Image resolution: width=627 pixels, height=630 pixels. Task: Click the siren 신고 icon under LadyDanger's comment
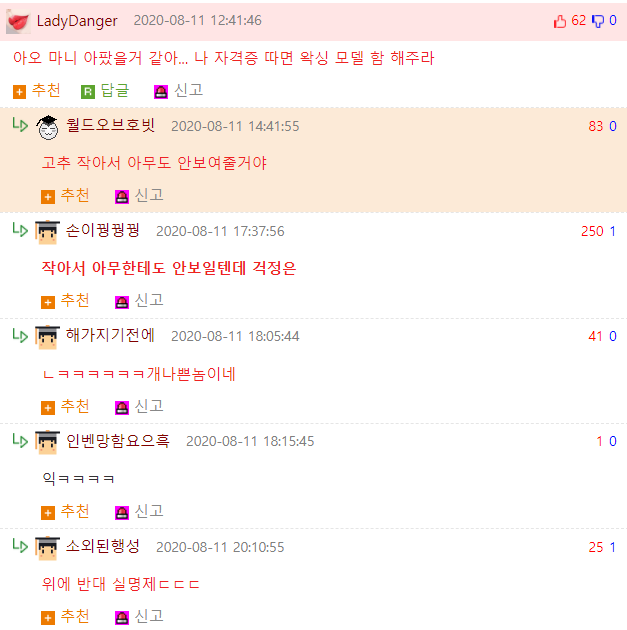point(161,92)
